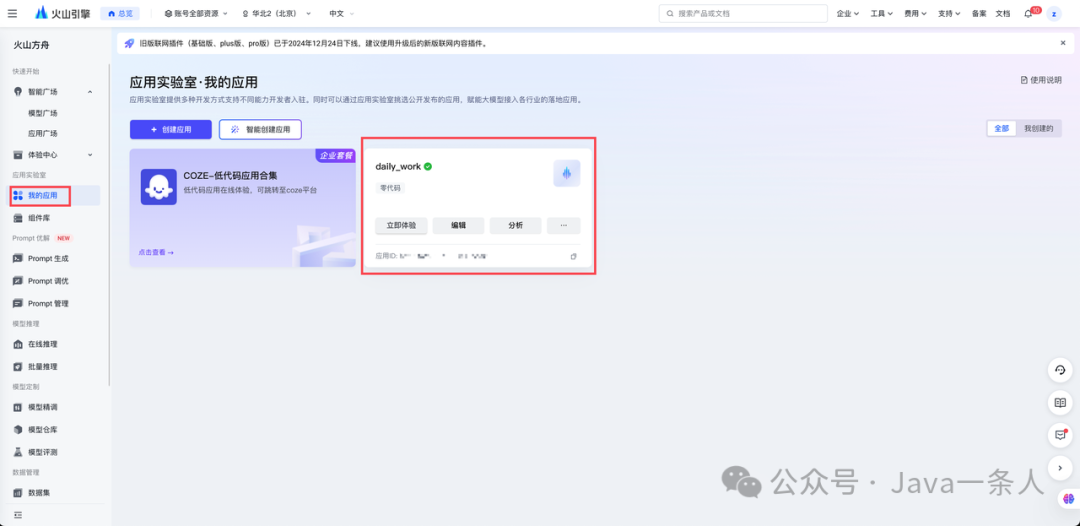Click the search products or docs field
Viewport: 1080px width, 526px height.
coord(742,13)
